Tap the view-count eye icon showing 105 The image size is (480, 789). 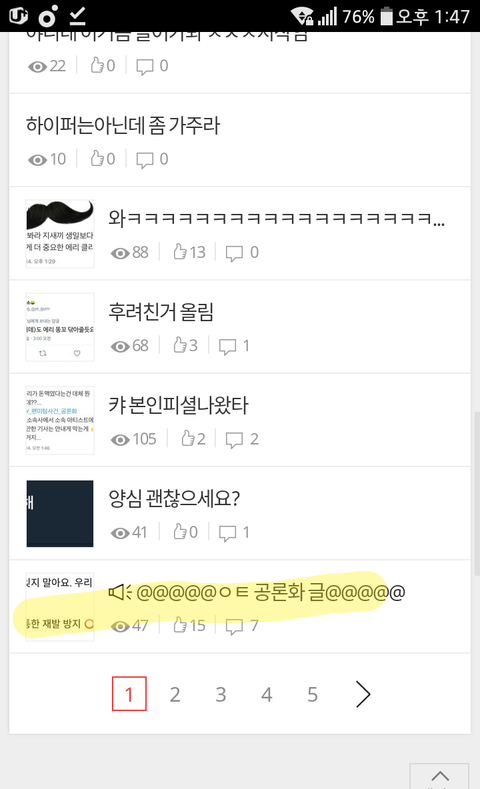tap(120, 440)
